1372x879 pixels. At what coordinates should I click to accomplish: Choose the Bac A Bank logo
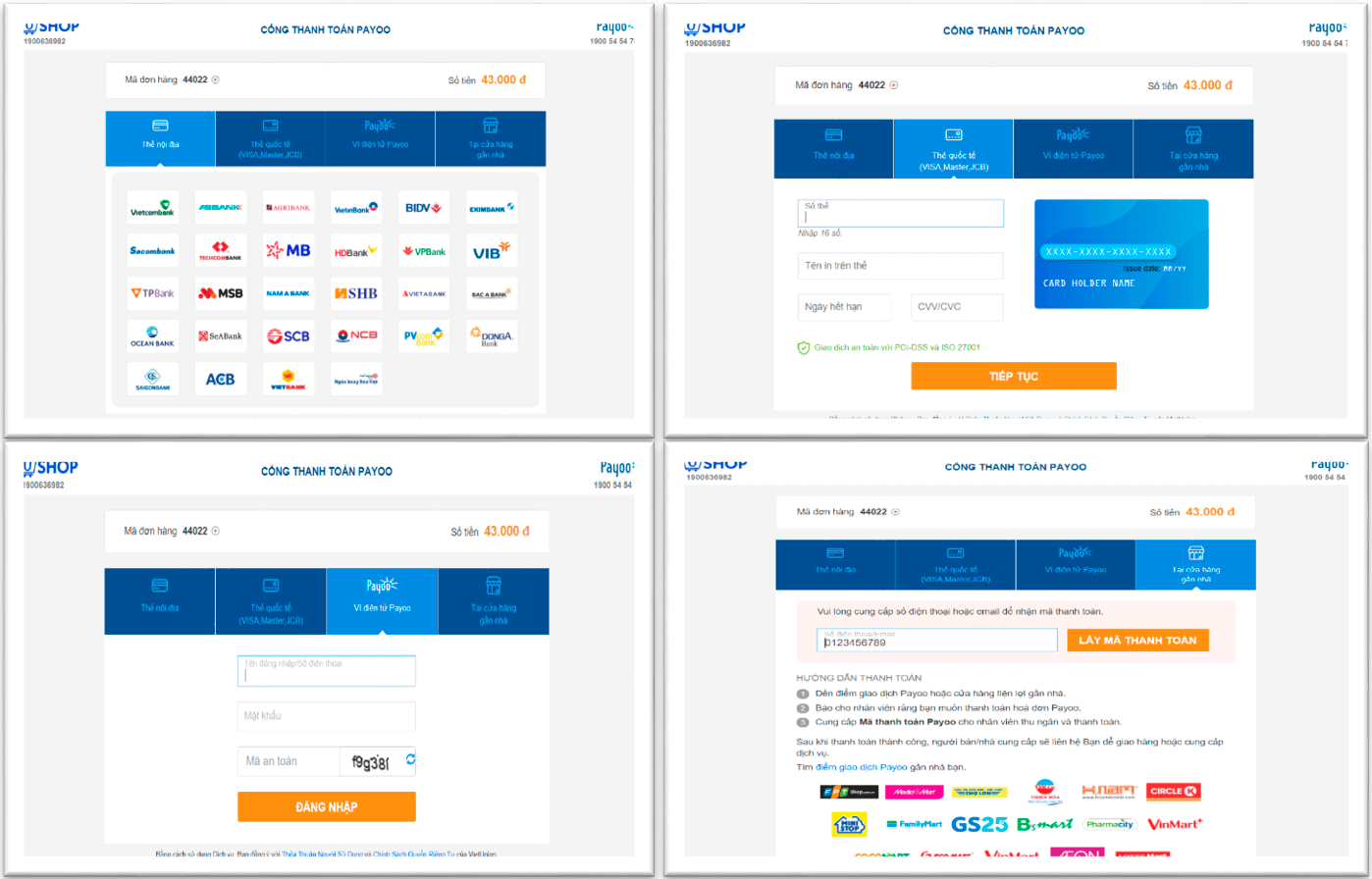point(492,293)
